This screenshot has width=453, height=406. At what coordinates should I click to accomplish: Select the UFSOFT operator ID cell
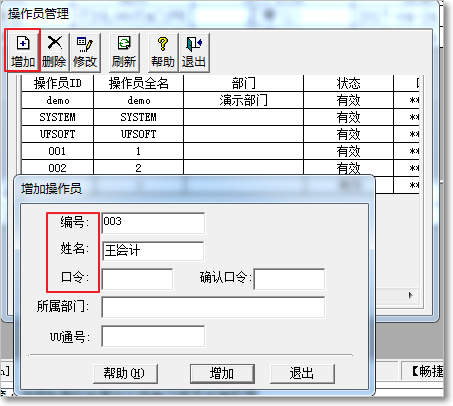click(x=58, y=134)
